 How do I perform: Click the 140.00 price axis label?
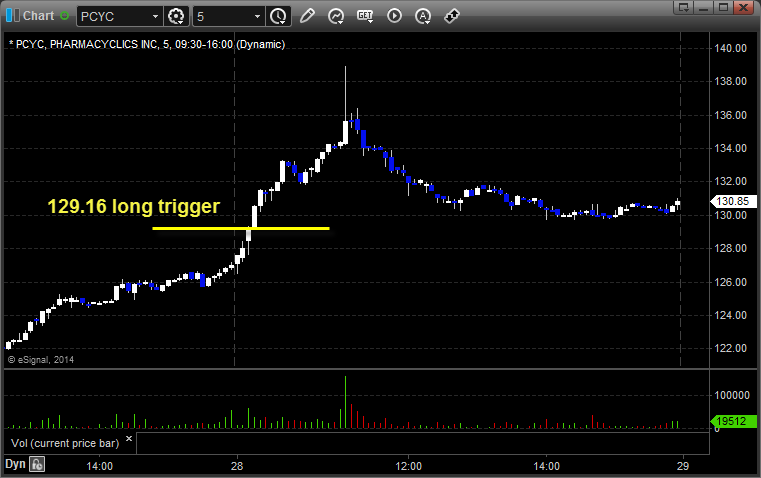pos(730,48)
